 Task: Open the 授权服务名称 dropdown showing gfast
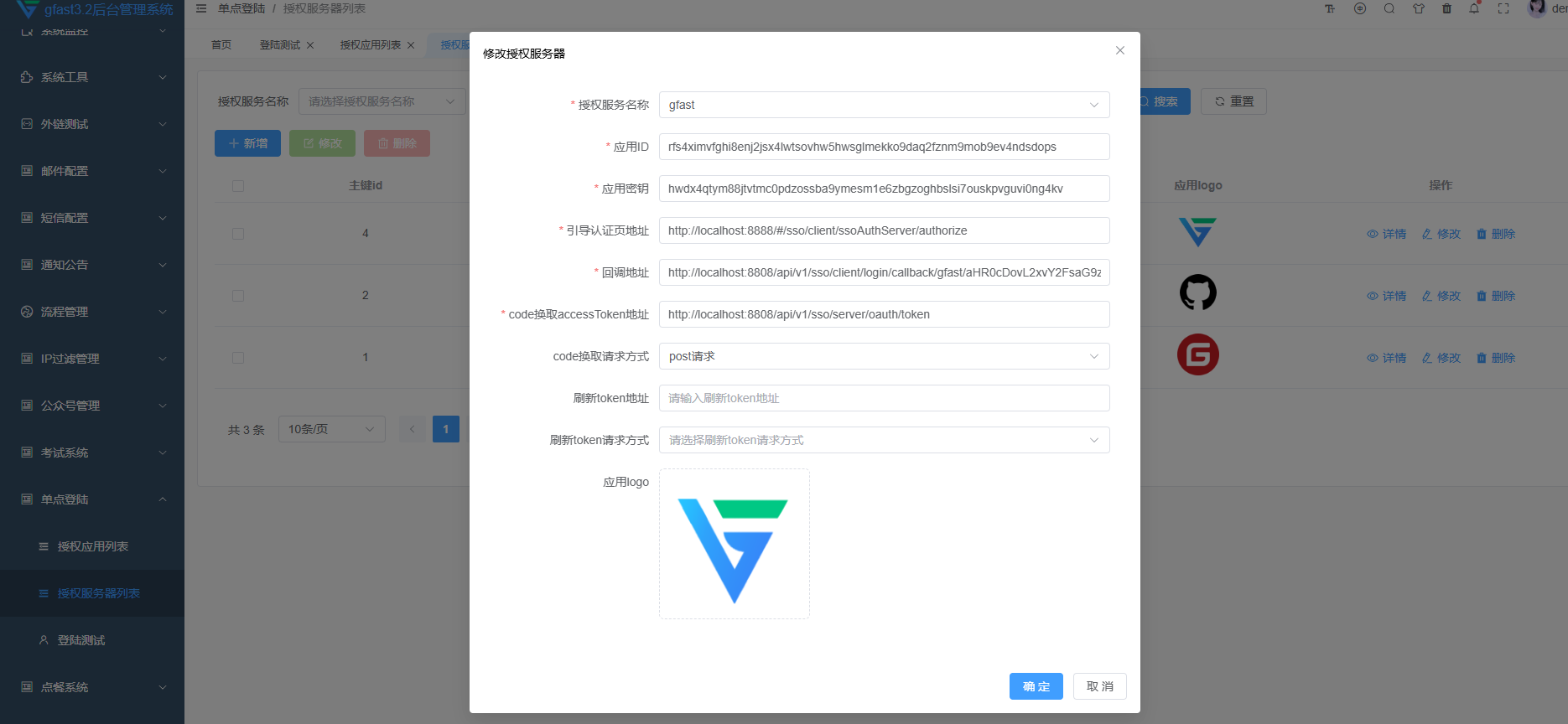(x=884, y=105)
